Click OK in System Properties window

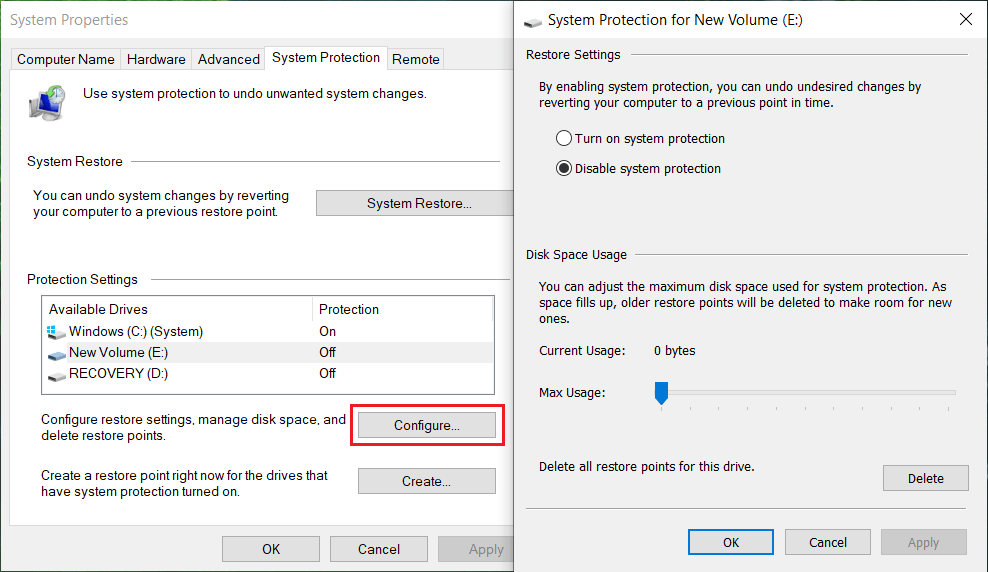[x=271, y=549]
